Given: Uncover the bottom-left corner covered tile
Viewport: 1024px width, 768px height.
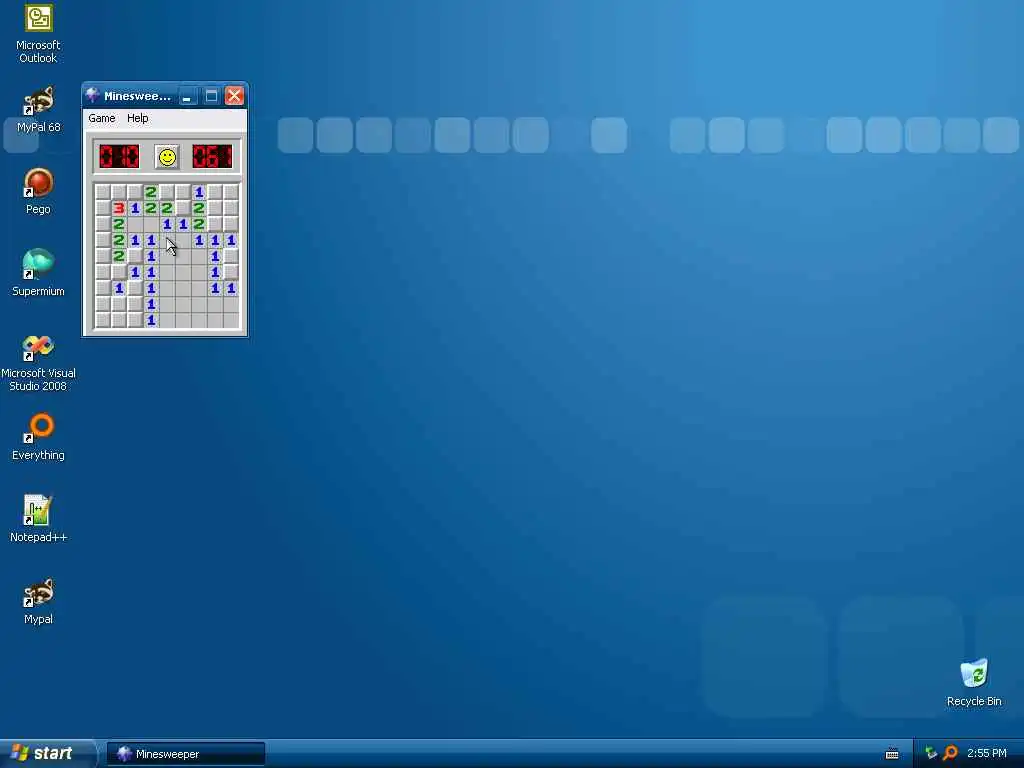Looking at the screenshot, I should coord(103,320).
